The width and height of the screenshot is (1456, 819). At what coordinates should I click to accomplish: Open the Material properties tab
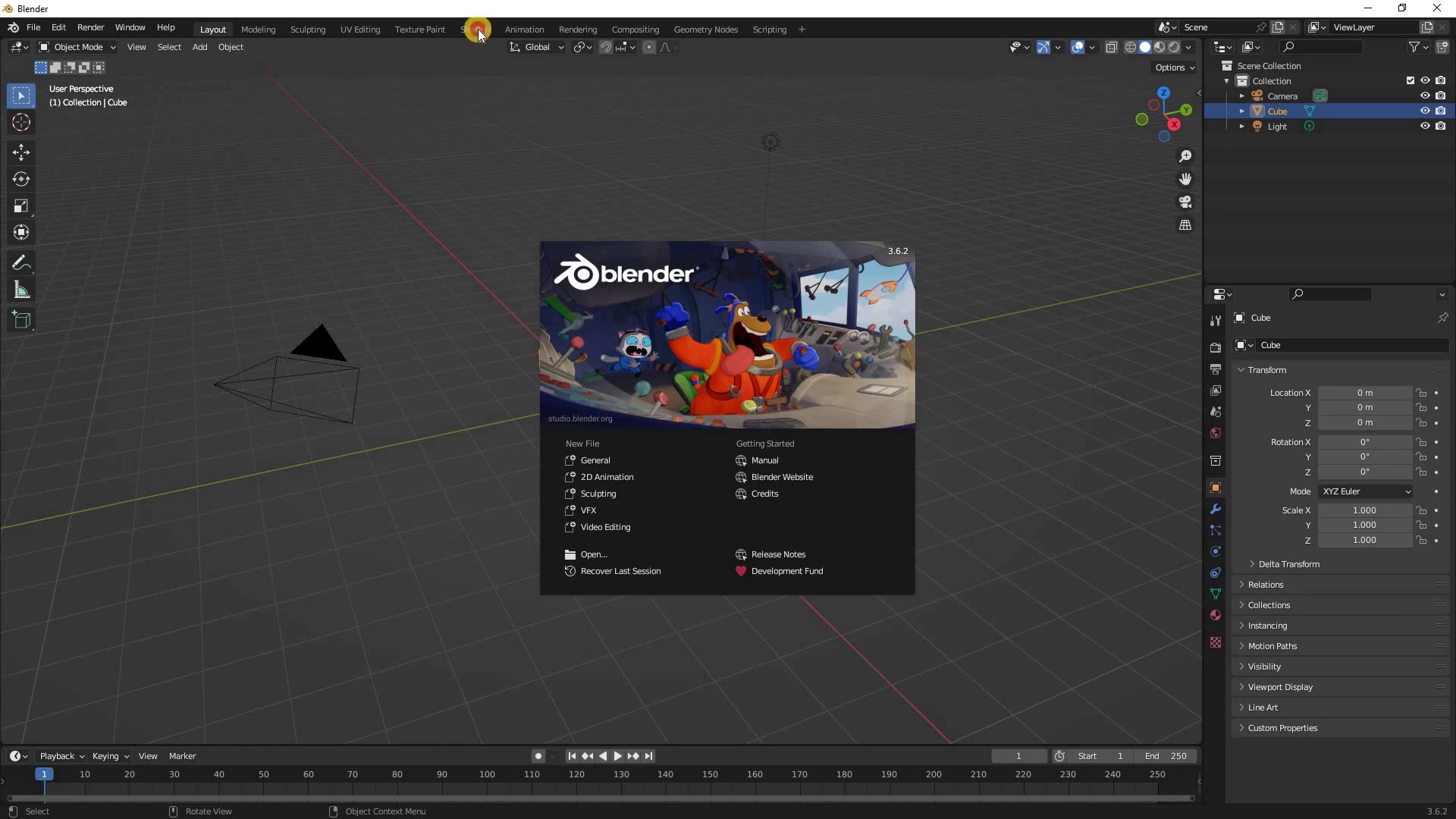click(1216, 615)
